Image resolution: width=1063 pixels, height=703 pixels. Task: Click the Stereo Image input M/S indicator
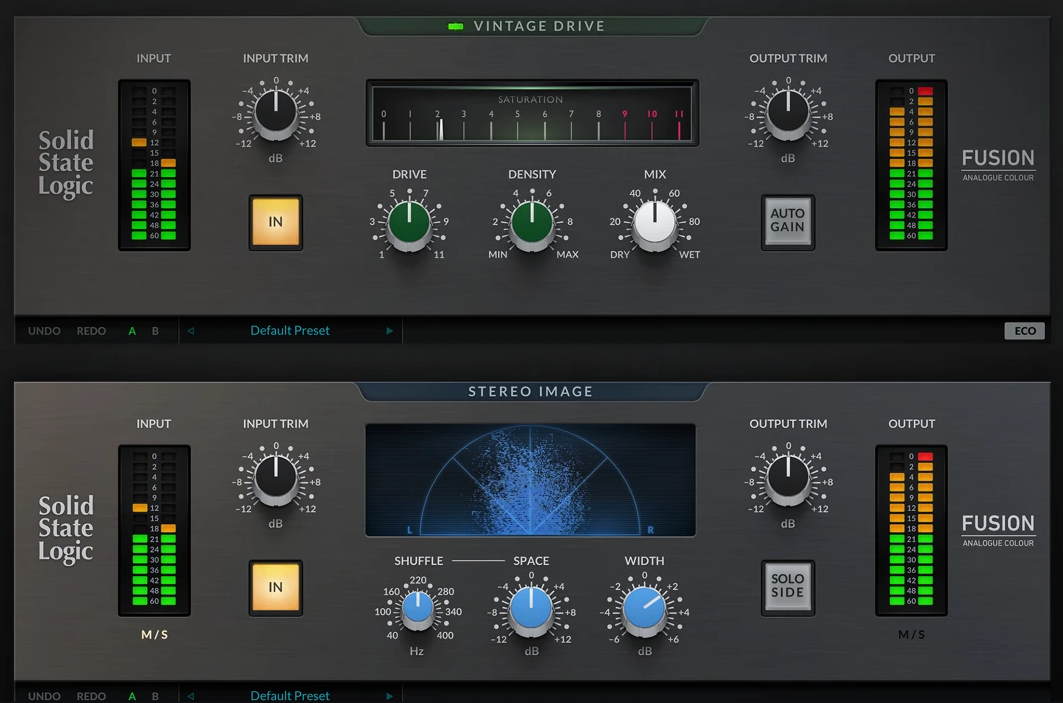(x=153, y=634)
